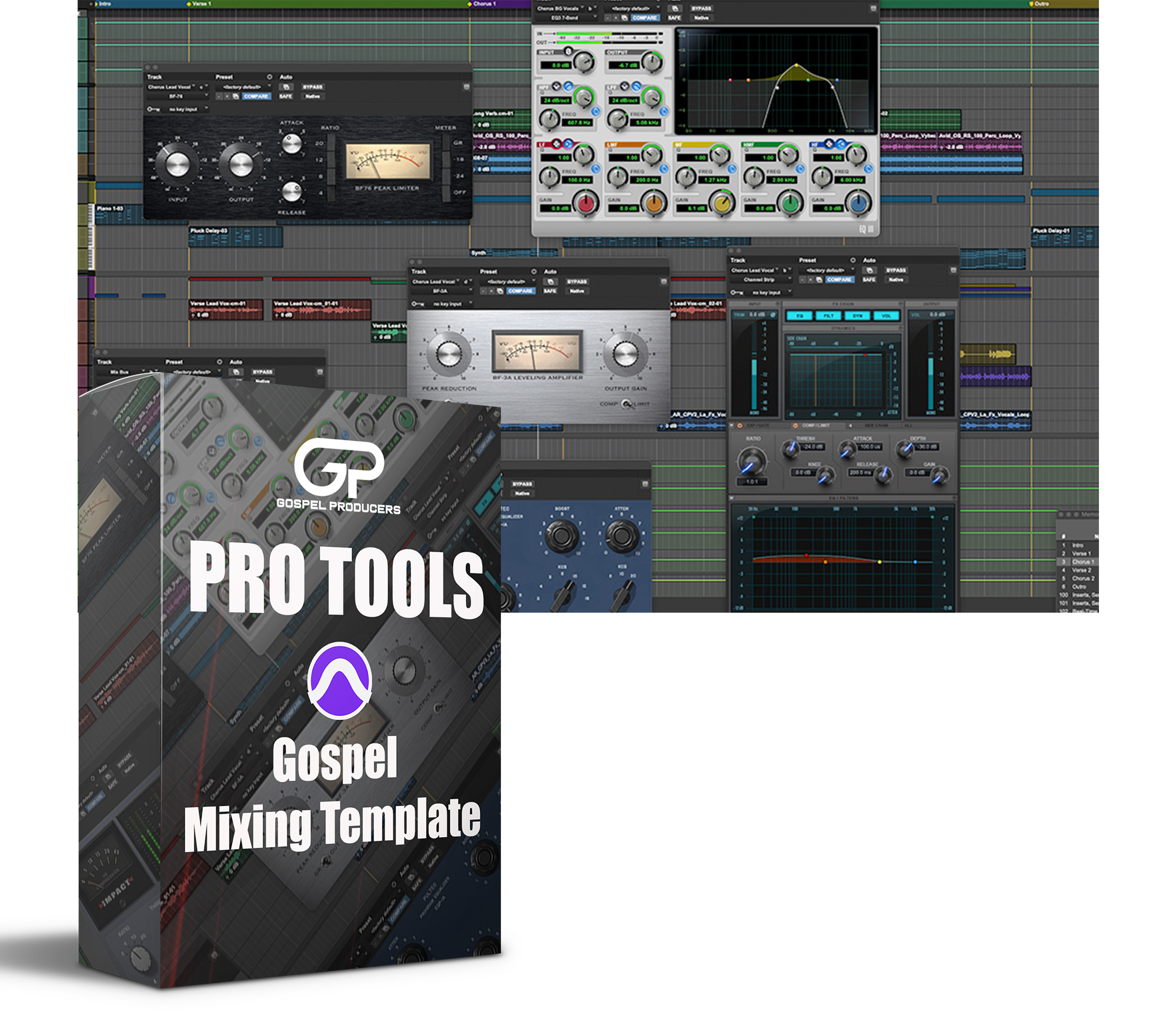
Task: Click SAFE button in BF-3A window
Action: click(550, 291)
